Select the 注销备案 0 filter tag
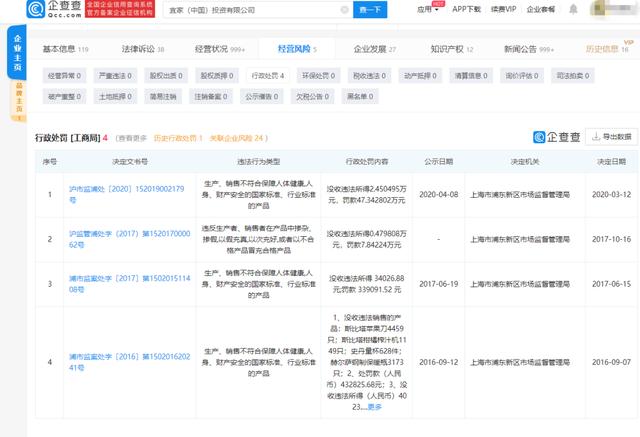 (x=211, y=96)
